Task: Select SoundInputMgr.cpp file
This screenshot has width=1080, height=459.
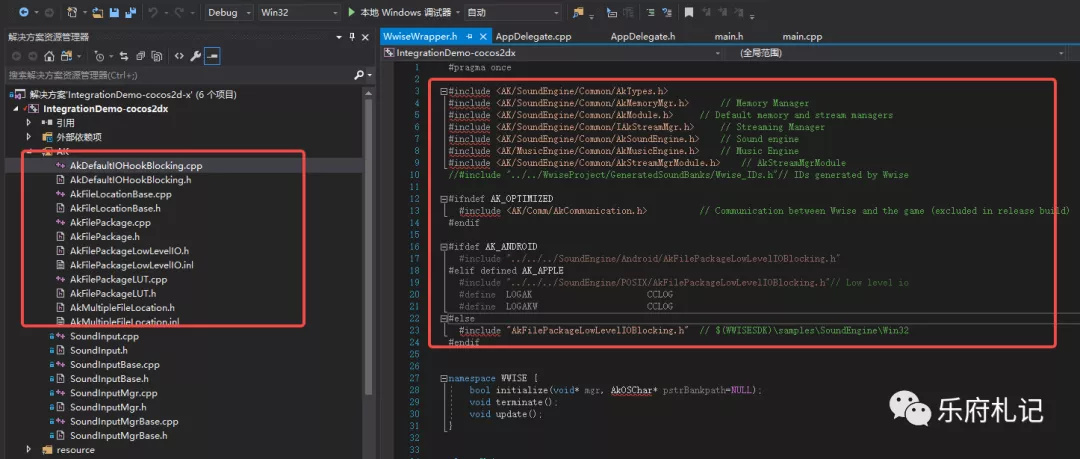Action: pos(114,394)
